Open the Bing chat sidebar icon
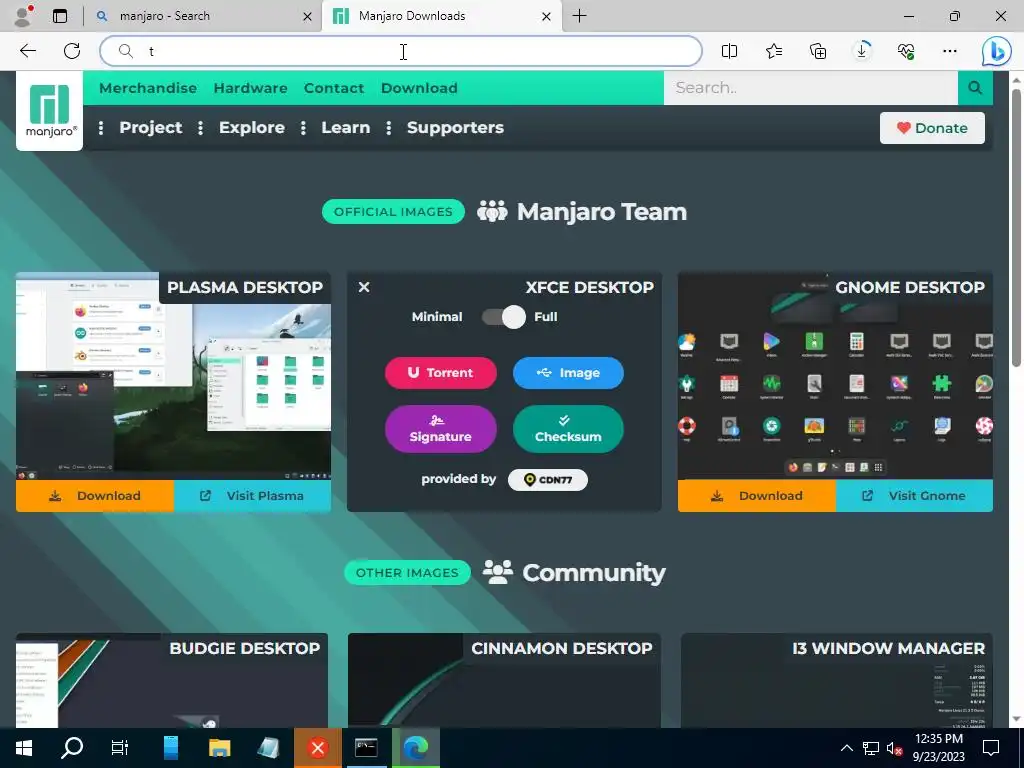This screenshot has width=1024, height=768. (x=997, y=51)
